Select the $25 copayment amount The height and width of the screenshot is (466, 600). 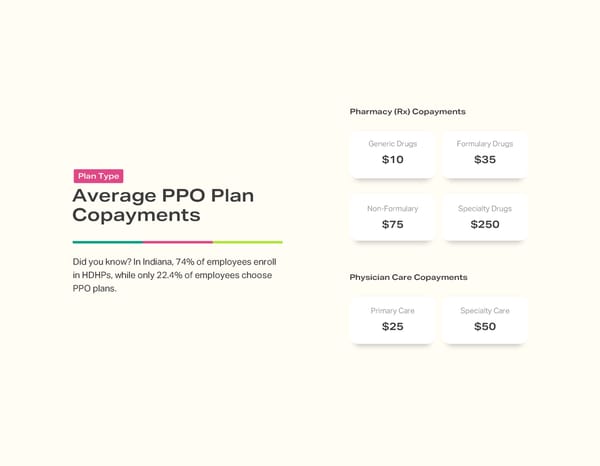[x=392, y=327]
